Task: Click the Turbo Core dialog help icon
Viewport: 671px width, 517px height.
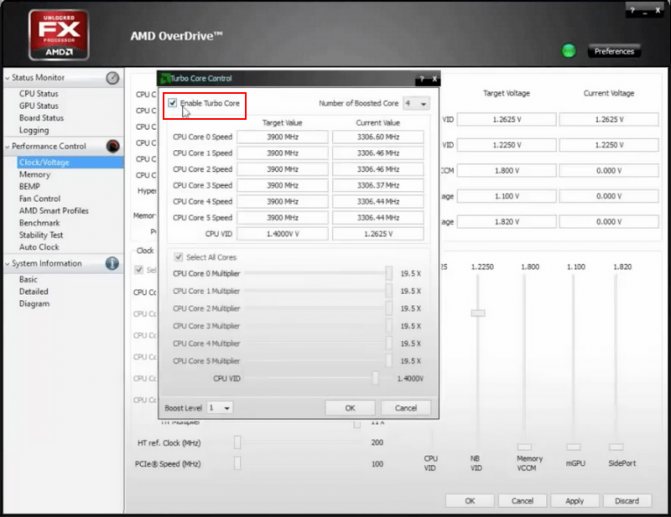Action: pos(422,79)
